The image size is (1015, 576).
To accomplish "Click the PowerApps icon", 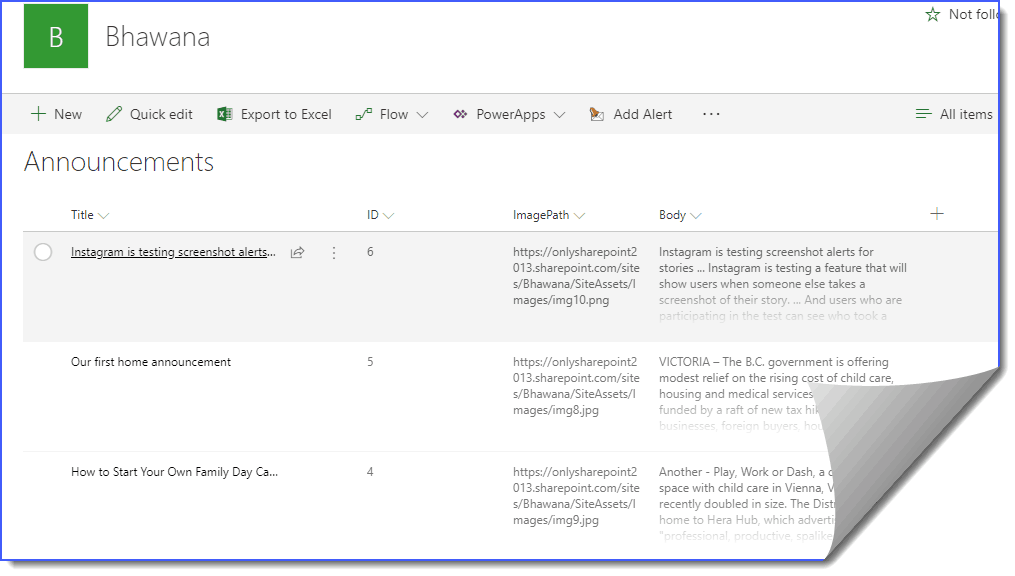I will tap(460, 114).
